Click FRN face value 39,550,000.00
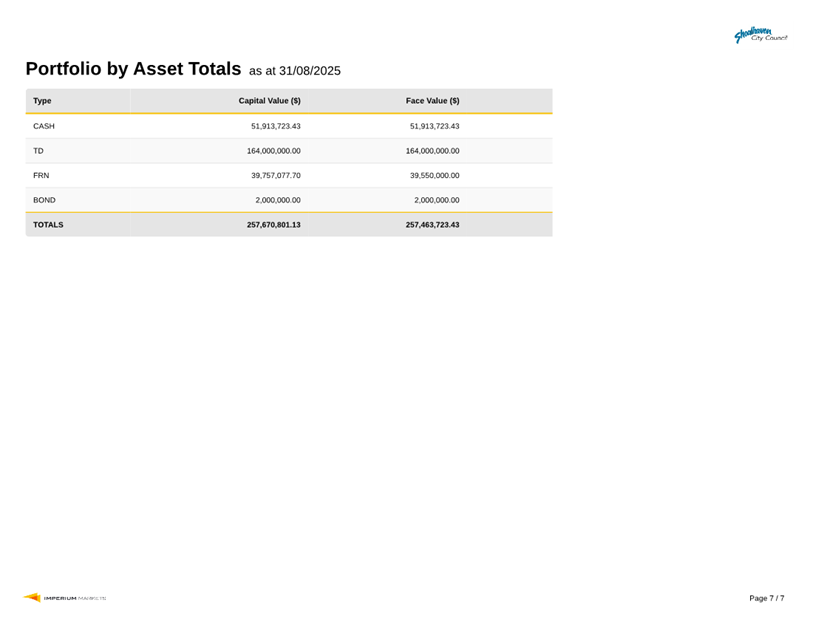 tap(434, 175)
